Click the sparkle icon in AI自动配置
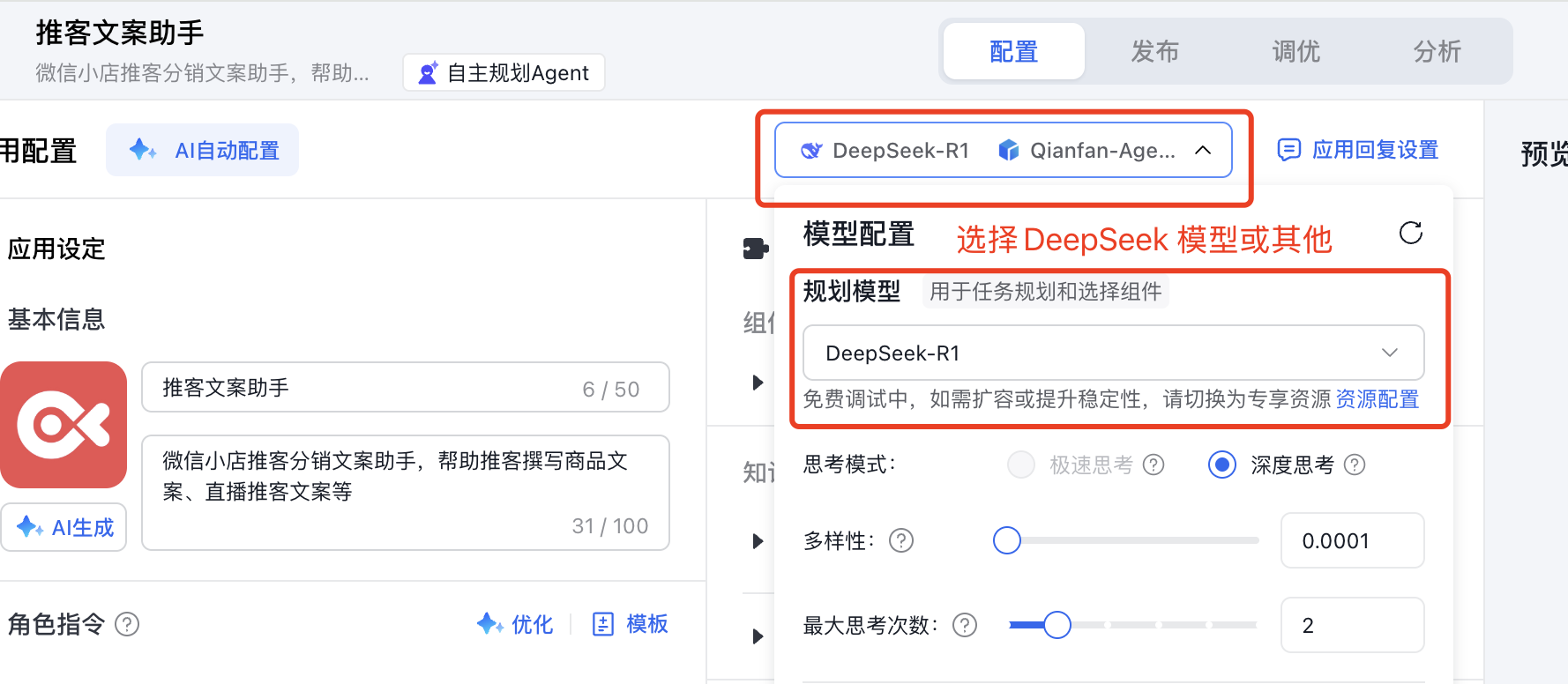 [x=142, y=150]
